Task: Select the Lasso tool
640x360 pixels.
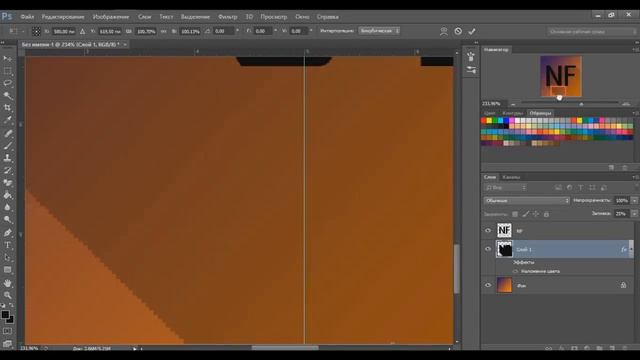Action: coord(7,83)
